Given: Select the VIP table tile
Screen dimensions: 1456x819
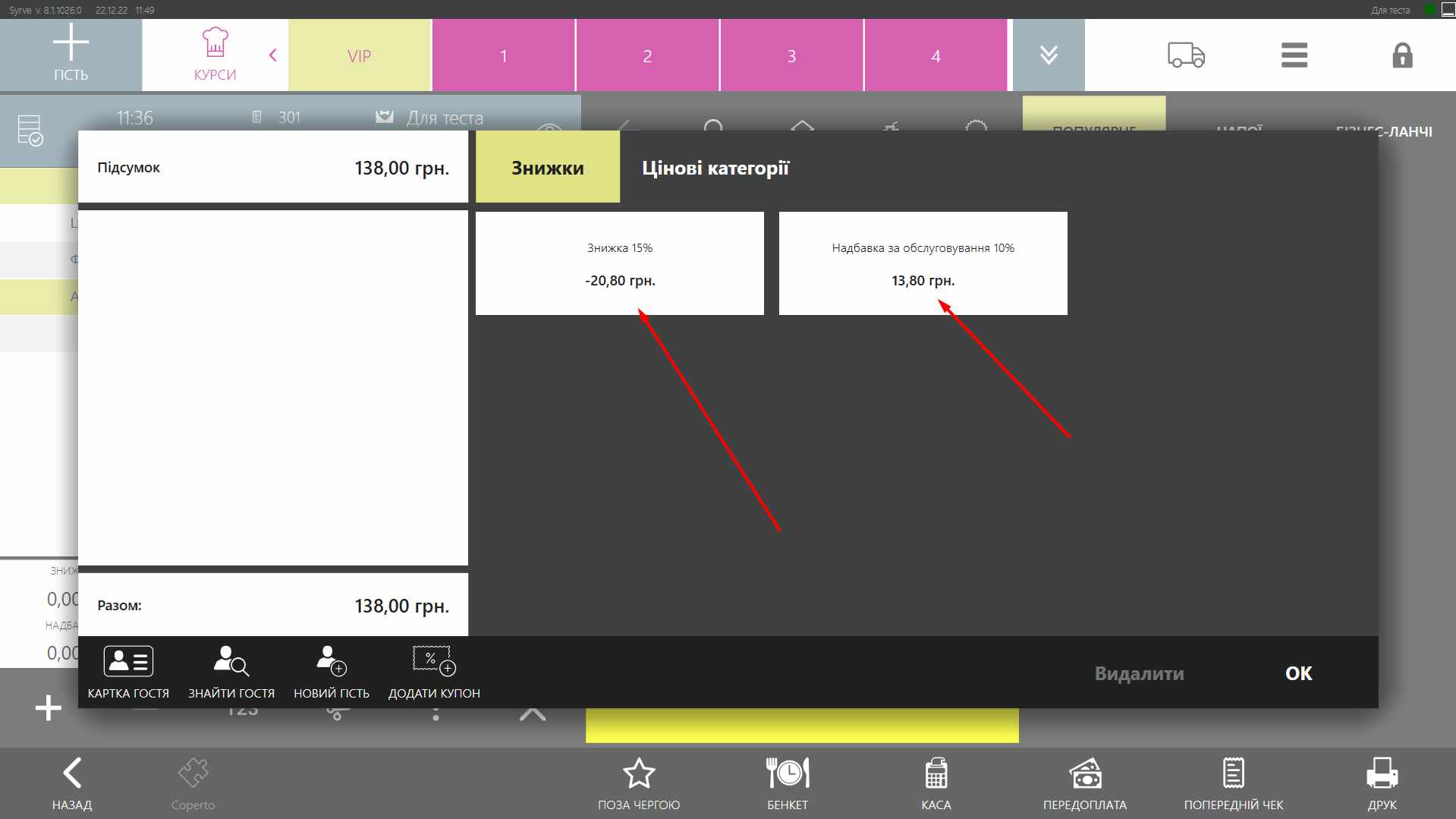Looking at the screenshot, I should 360,55.
